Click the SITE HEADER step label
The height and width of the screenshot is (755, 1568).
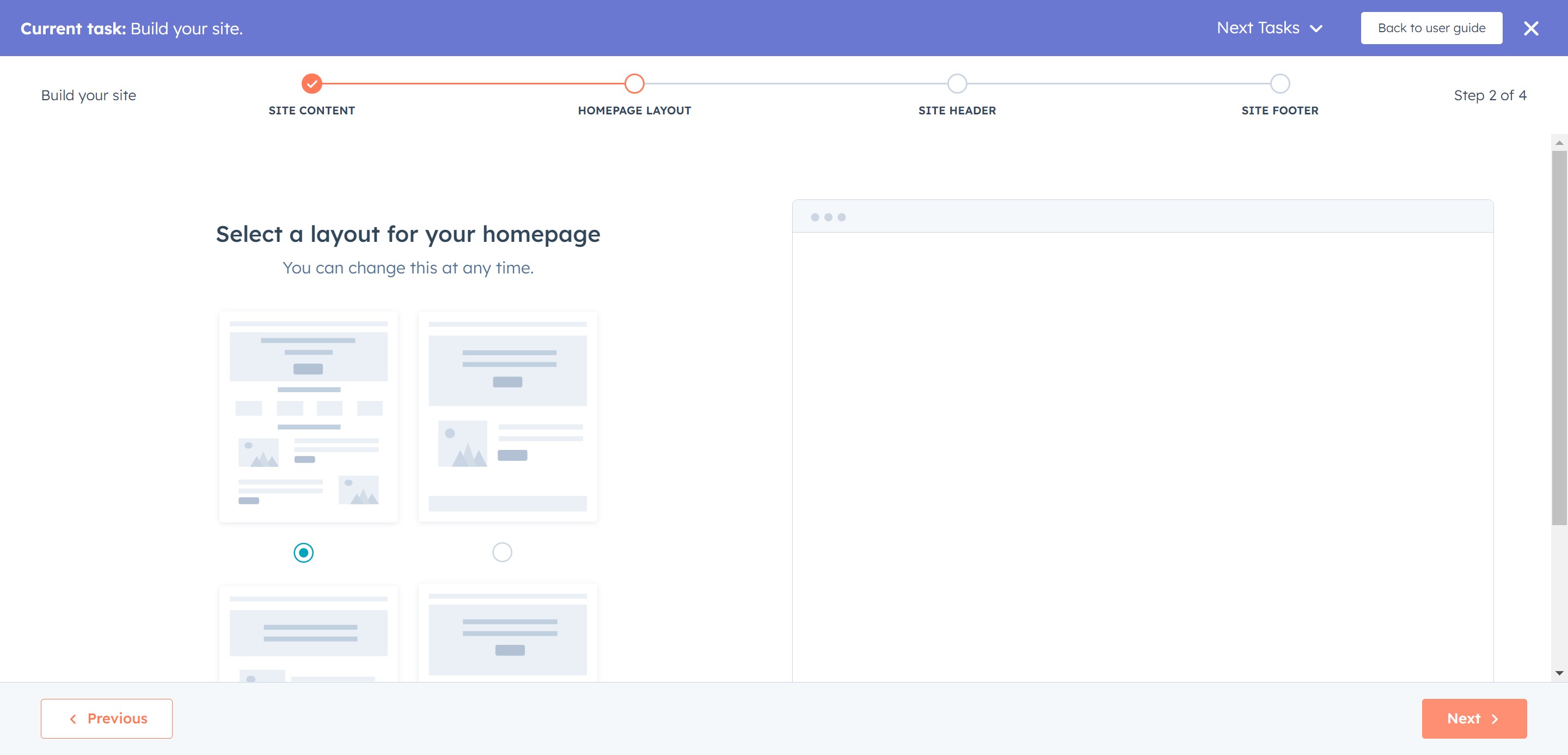click(957, 111)
